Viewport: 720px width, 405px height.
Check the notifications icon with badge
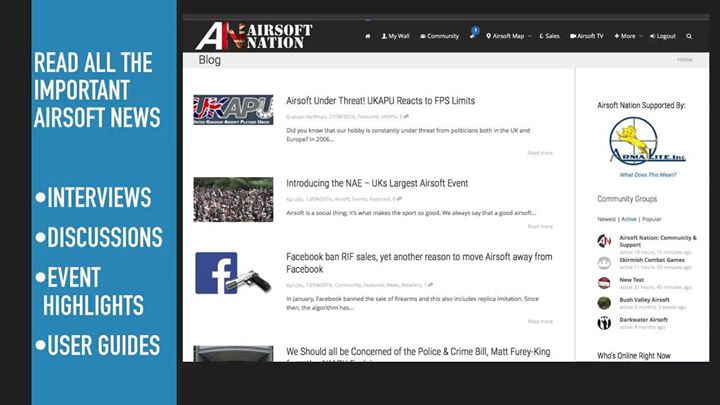(473, 34)
